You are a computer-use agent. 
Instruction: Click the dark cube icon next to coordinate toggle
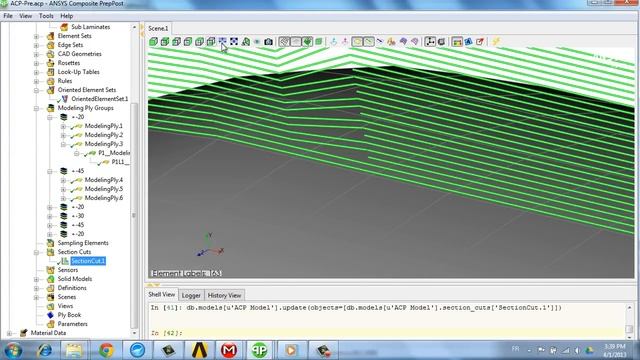(442, 41)
